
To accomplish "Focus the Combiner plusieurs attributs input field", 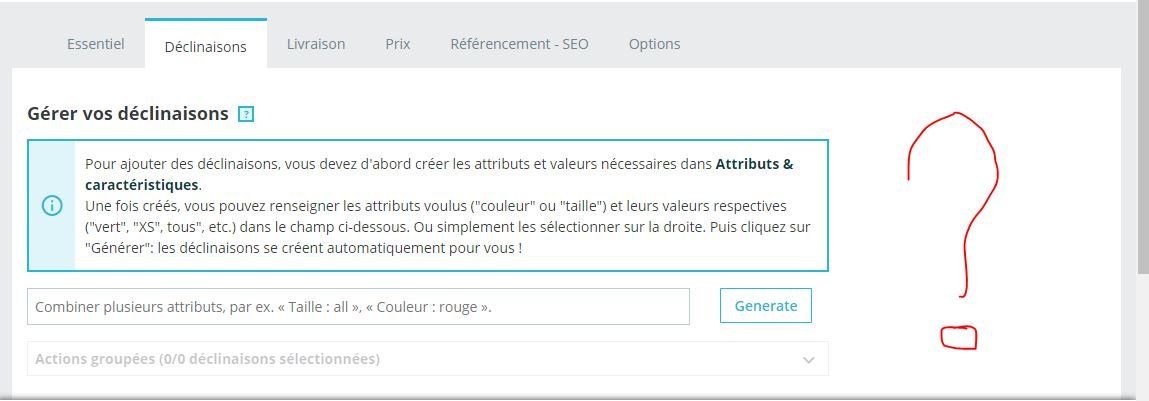I will click(x=358, y=307).
